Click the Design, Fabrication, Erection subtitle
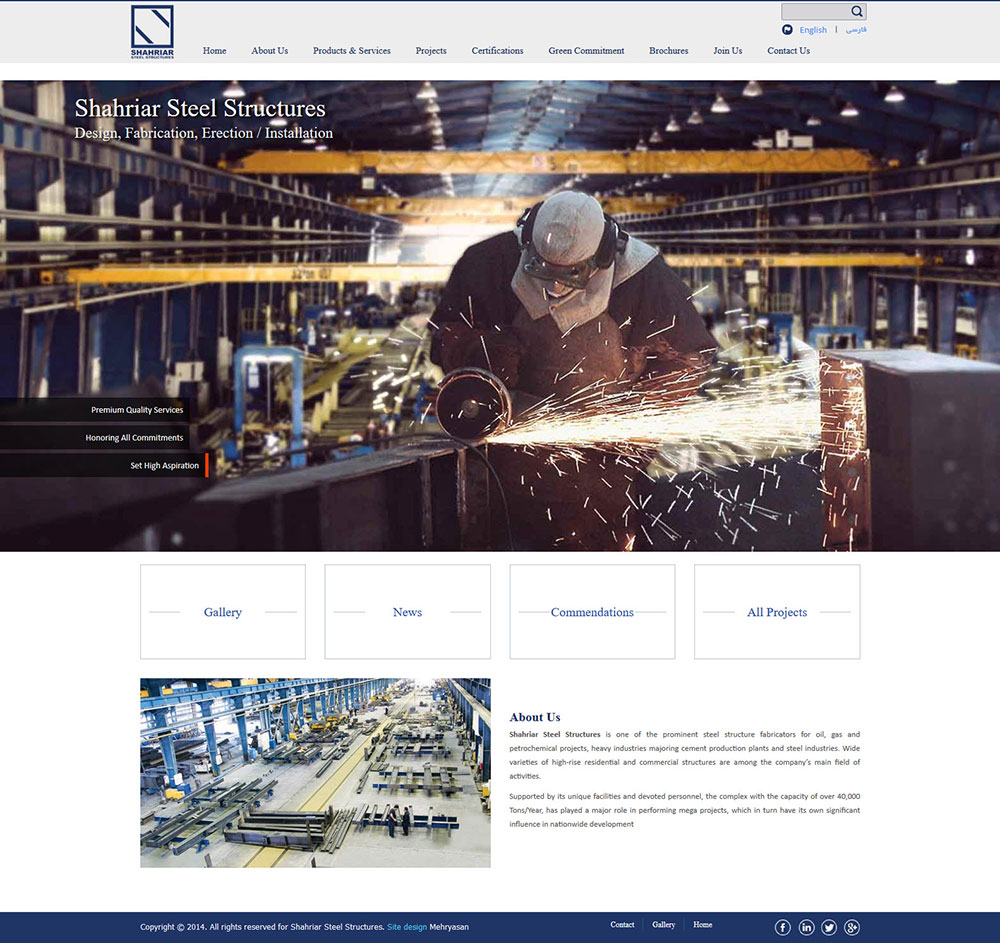The image size is (1000, 943). click(x=203, y=133)
